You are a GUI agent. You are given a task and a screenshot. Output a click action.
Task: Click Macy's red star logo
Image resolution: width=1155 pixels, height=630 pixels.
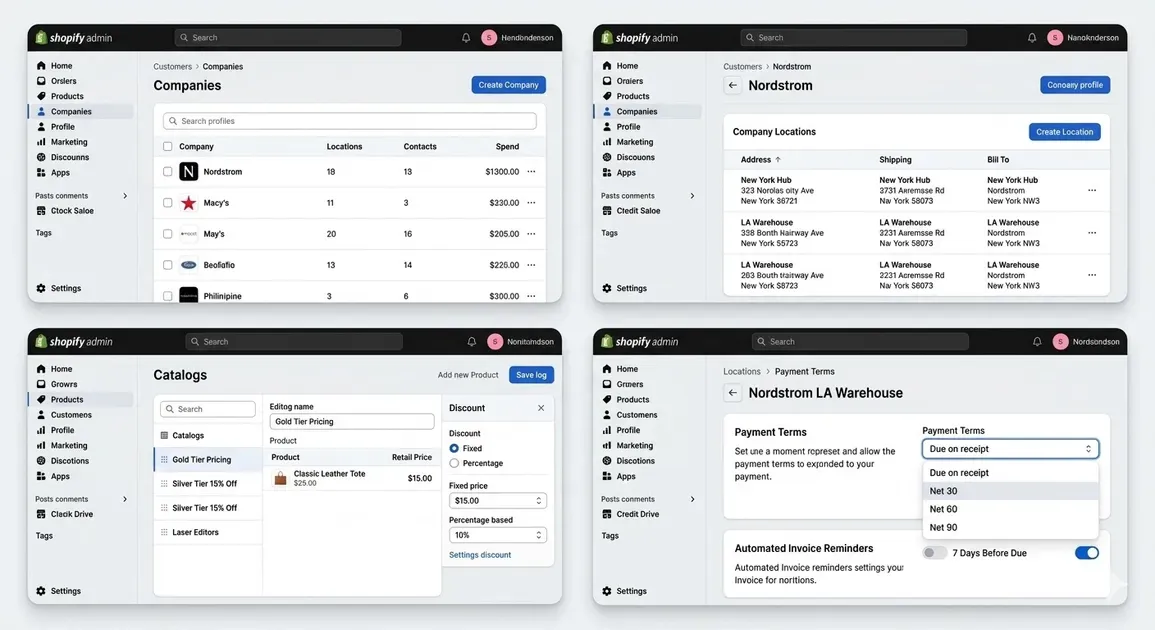coord(189,203)
